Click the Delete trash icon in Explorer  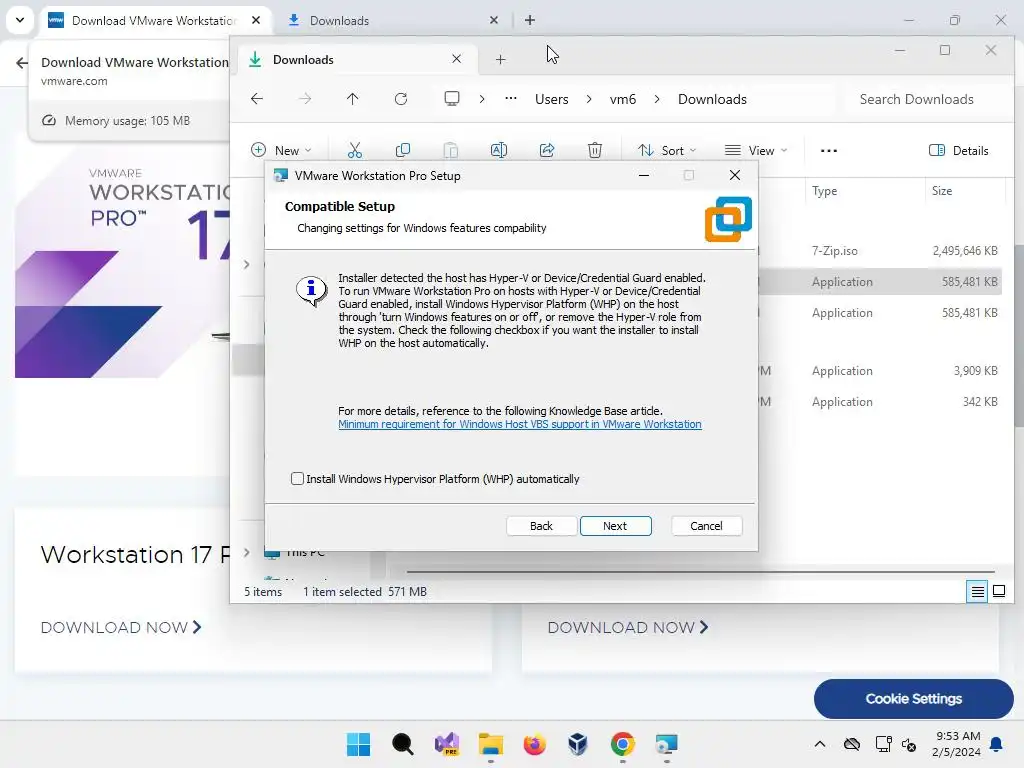594,151
